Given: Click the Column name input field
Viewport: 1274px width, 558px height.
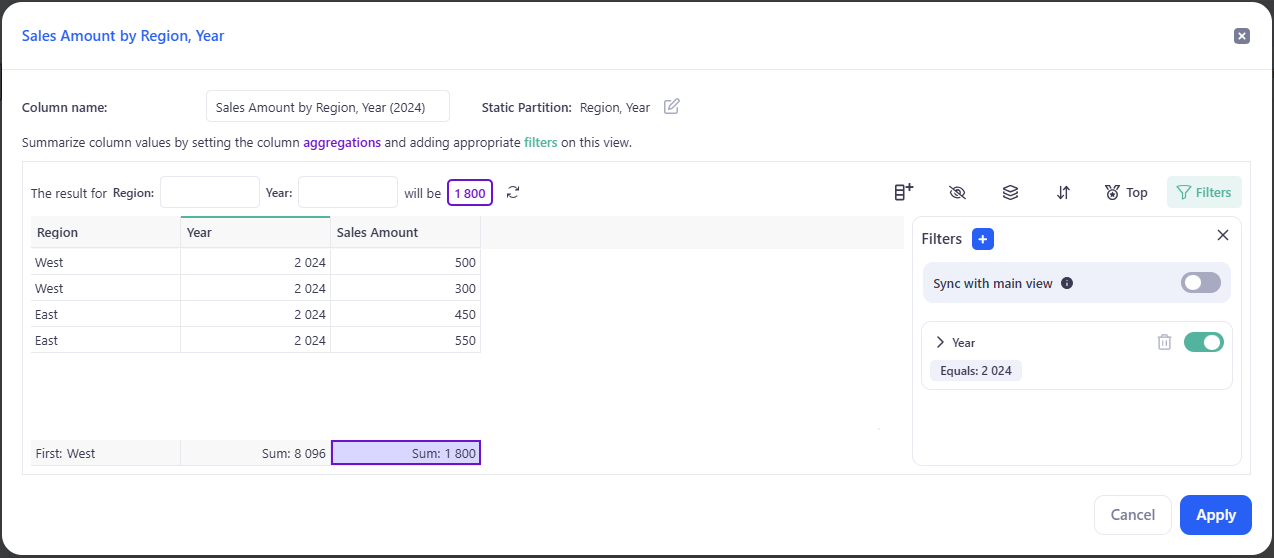Looking at the screenshot, I should 327,107.
